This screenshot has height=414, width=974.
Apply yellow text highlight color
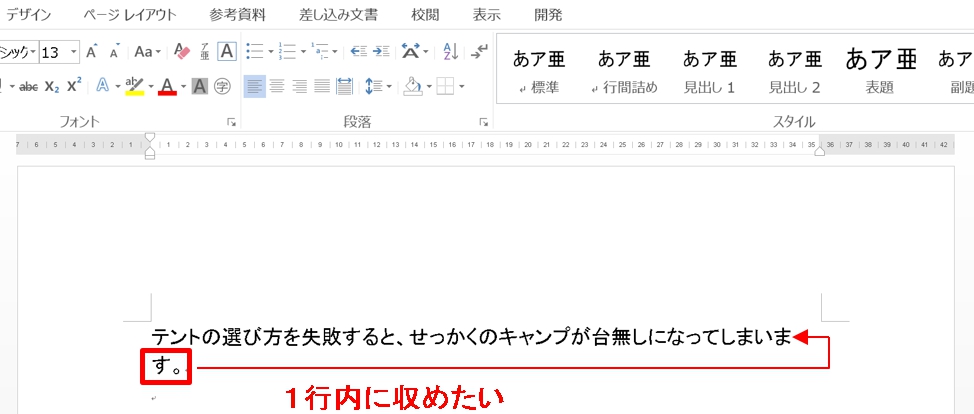coord(134,86)
